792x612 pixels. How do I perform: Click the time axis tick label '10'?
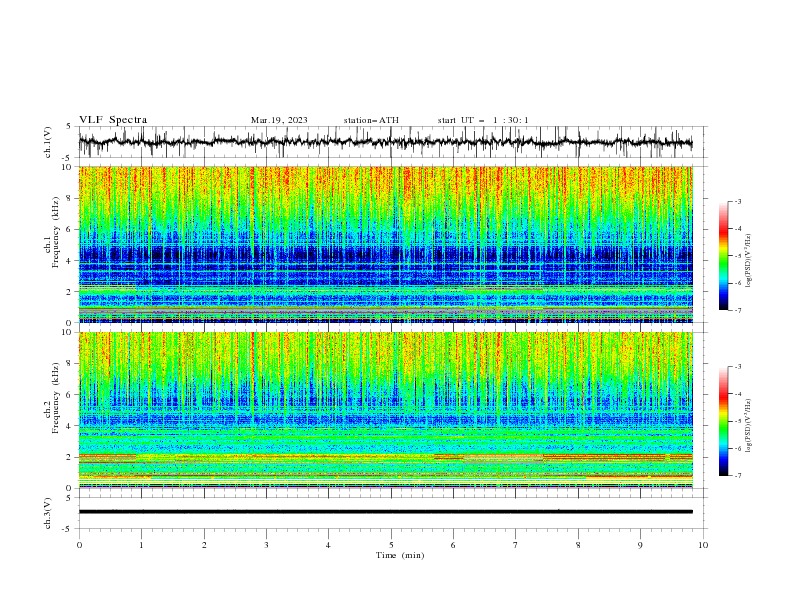click(703, 545)
